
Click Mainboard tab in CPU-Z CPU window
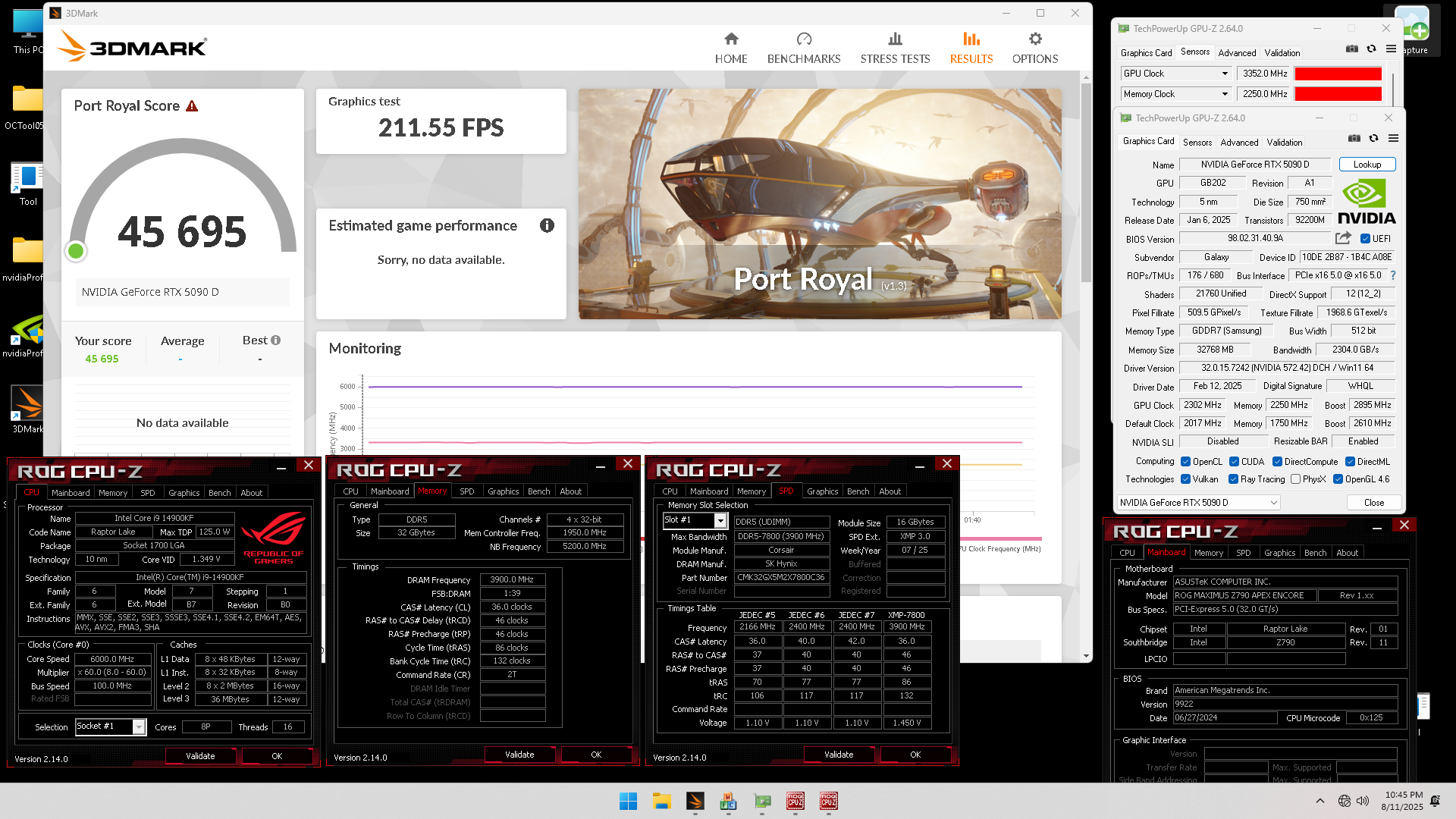click(x=71, y=493)
